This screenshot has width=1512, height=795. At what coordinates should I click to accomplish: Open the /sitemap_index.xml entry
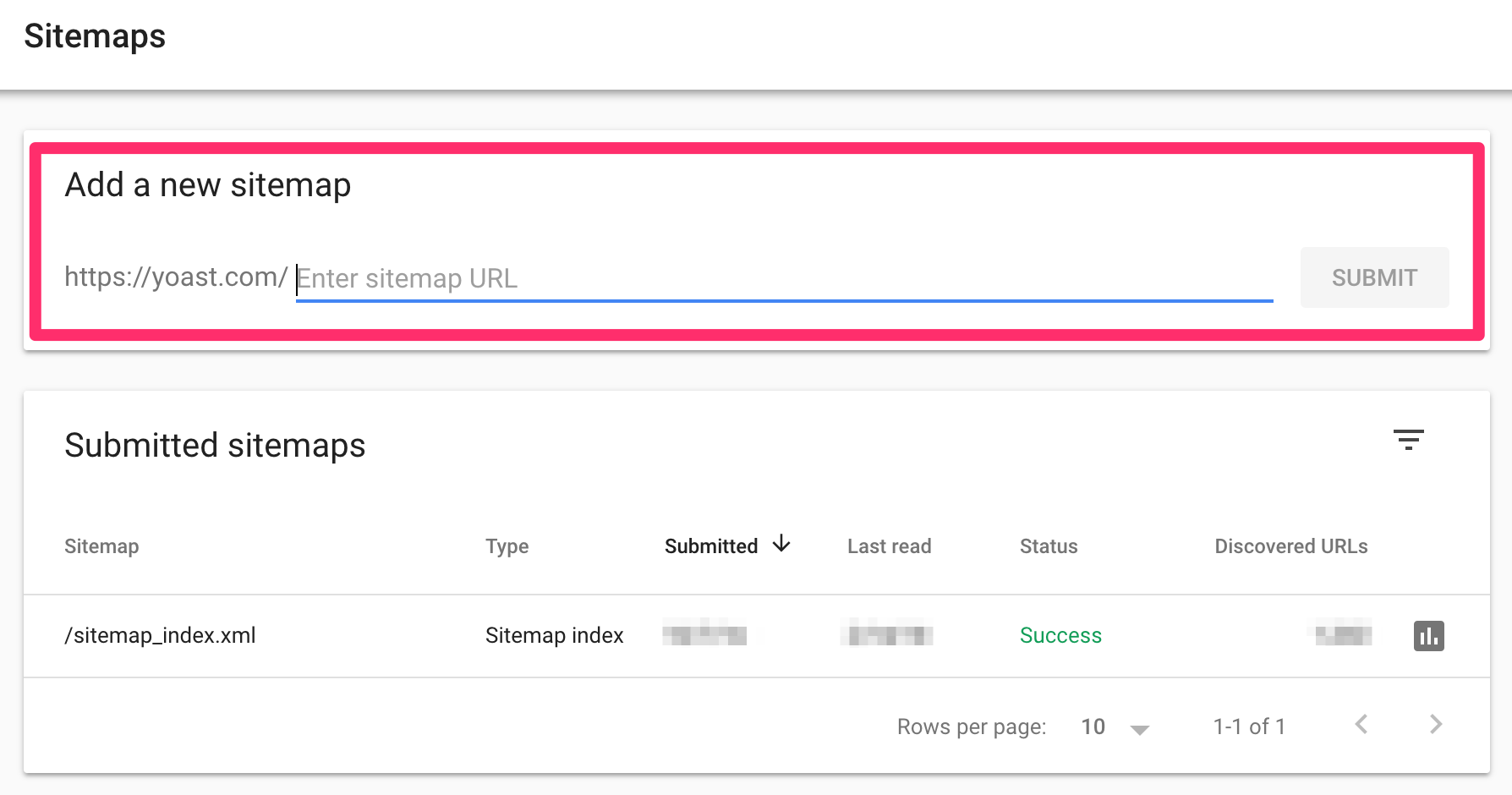(x=160, y=635)
